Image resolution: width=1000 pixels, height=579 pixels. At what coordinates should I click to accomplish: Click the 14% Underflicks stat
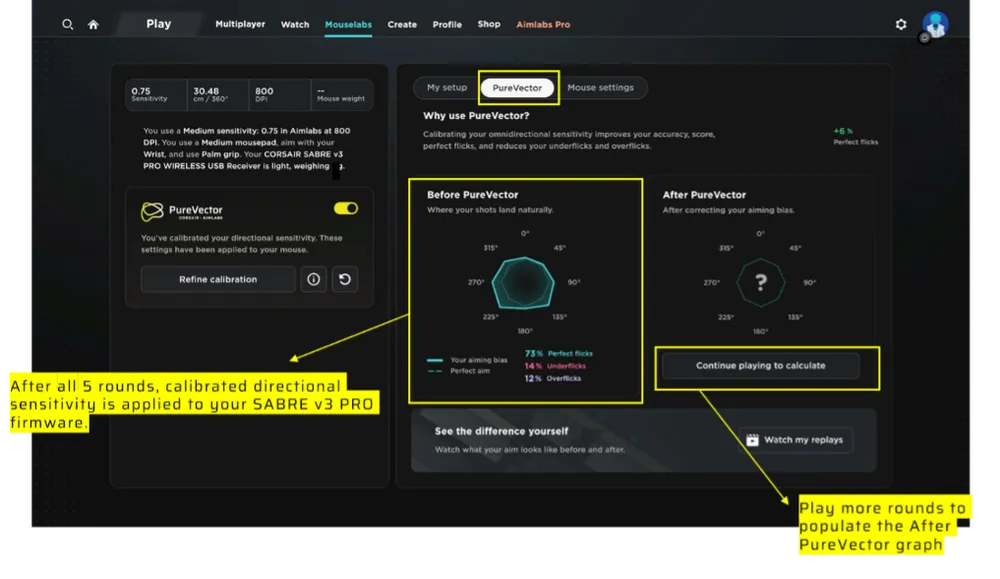[555, 366]
